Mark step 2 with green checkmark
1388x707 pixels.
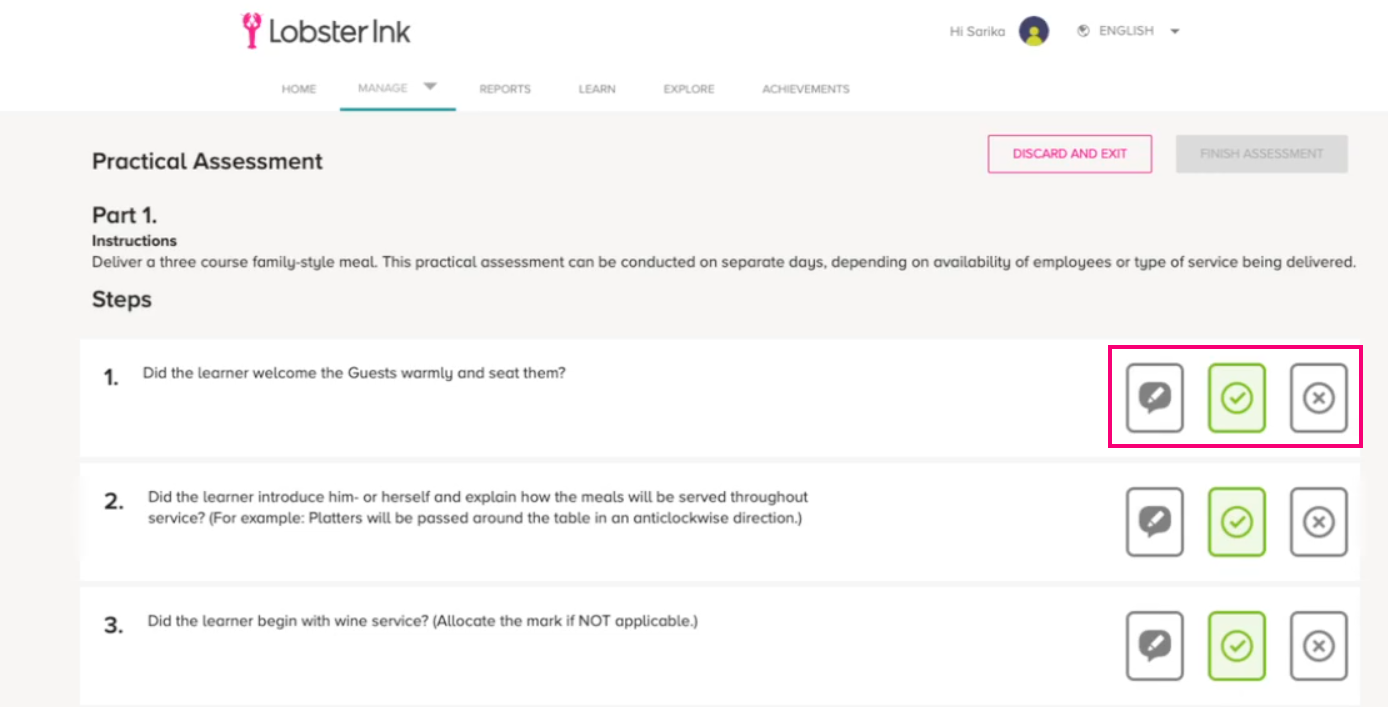click(x=1237, y=522)
